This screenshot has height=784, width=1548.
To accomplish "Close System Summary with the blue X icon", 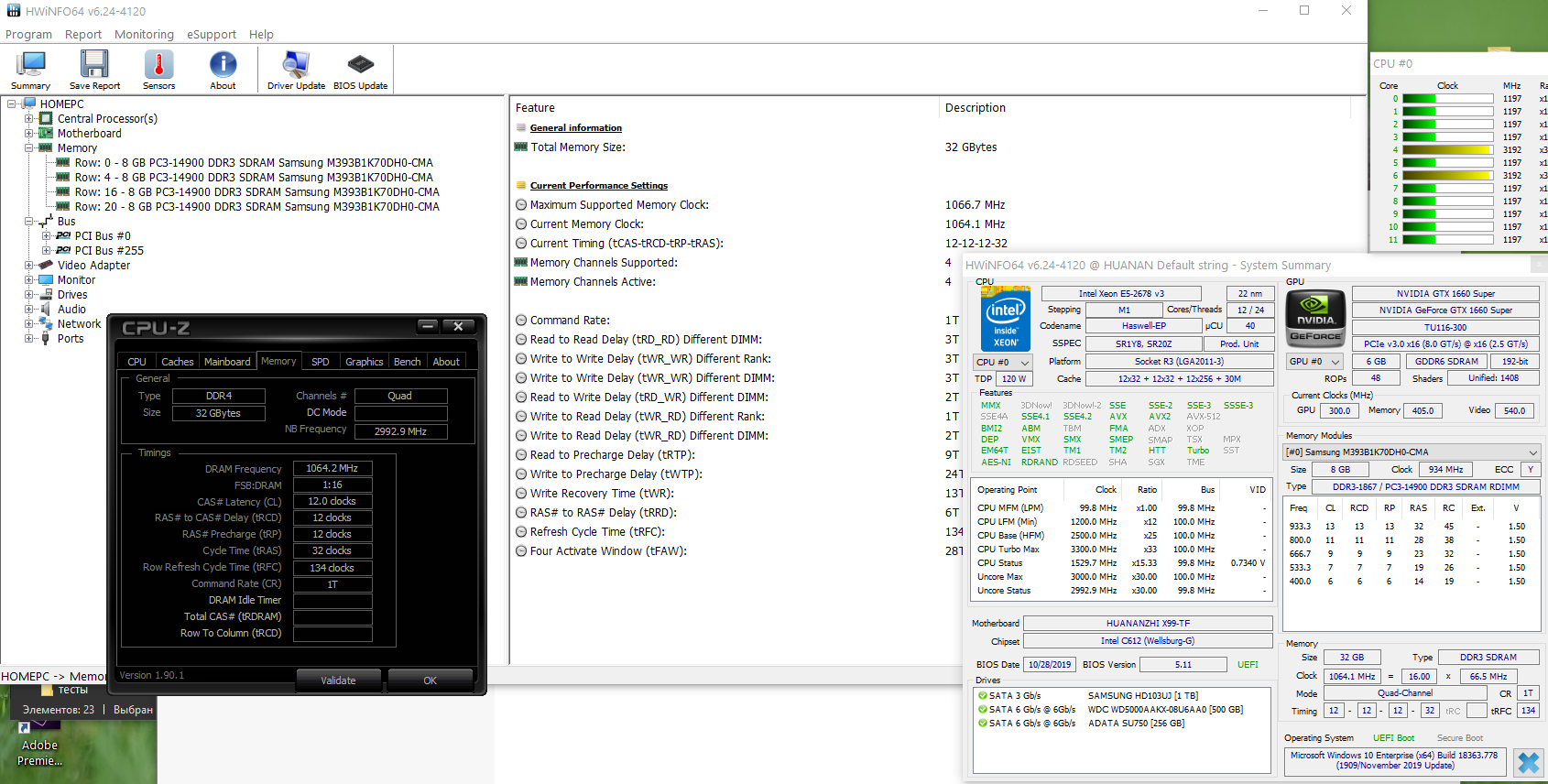I will pyautogui.click(x=1528, y=762).
